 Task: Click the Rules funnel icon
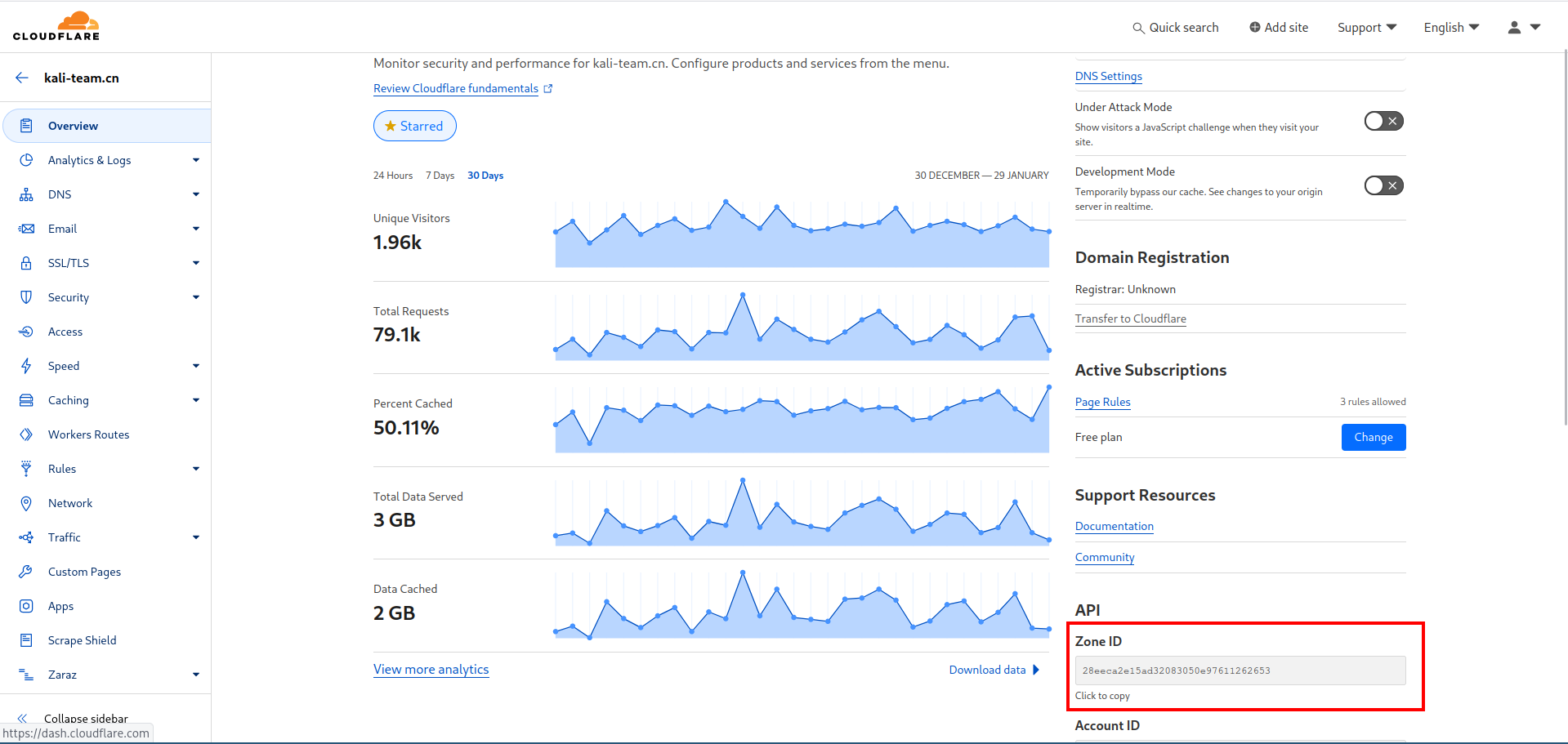[x=26, y=469]
